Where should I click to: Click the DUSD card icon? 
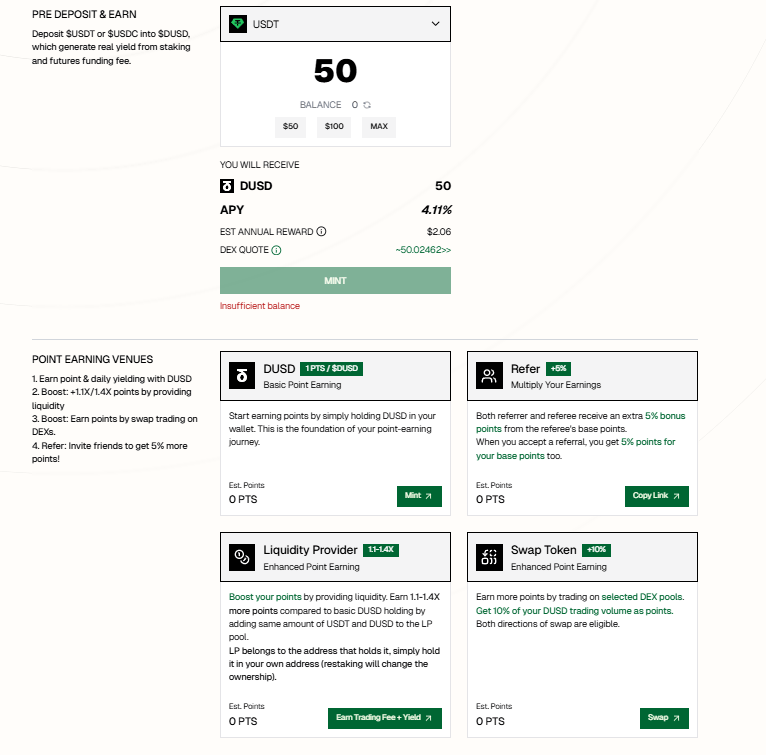pos(241,376)
